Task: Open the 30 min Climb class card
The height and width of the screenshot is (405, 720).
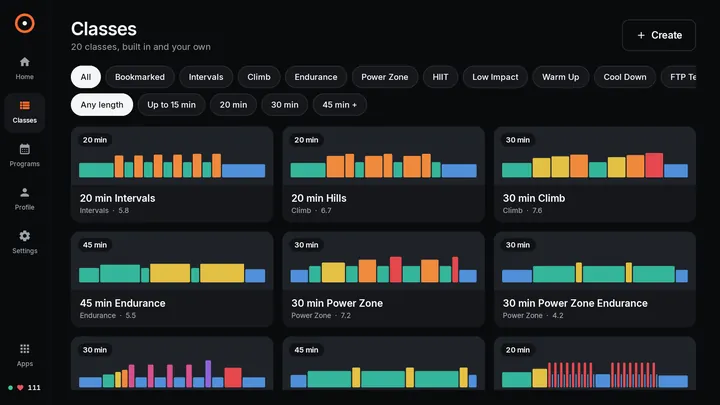Action: pyautogui.click(x=595, y=174)
